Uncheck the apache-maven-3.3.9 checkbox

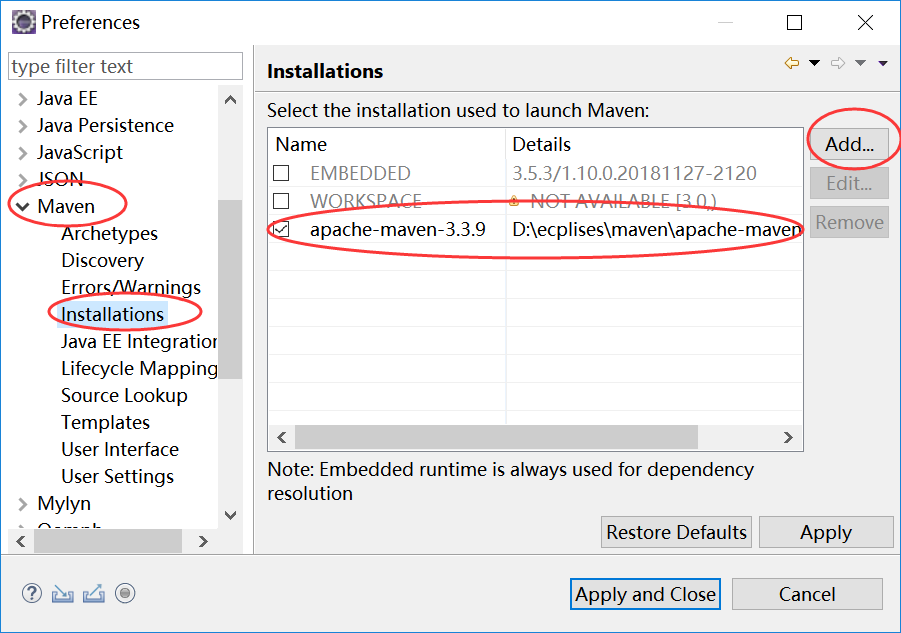(281, 229)
